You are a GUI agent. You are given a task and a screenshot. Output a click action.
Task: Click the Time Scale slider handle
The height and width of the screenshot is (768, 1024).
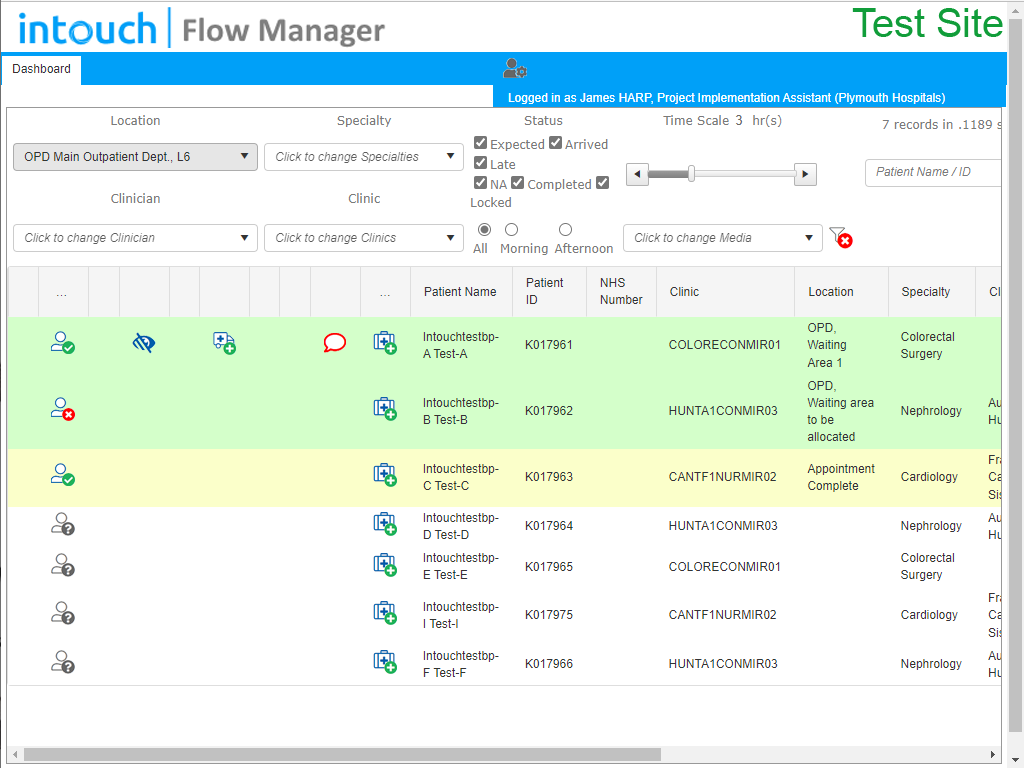click(691, 174)
